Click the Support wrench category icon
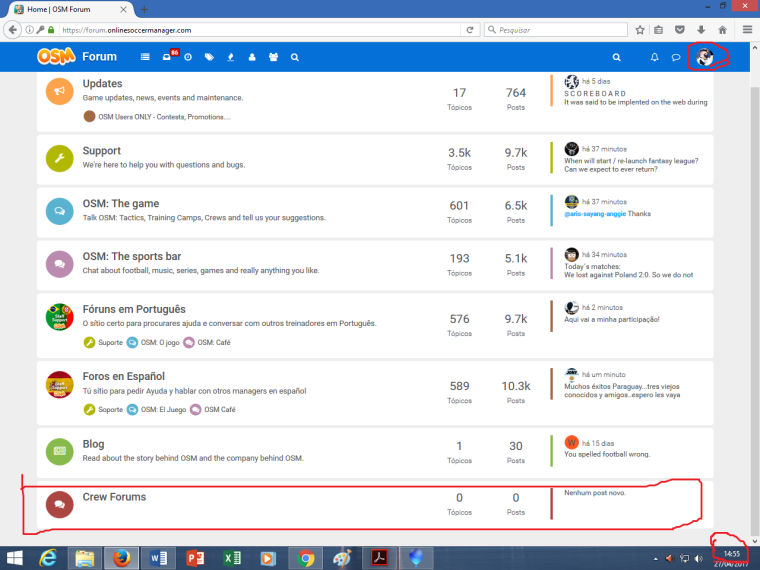760x570 pixels. click(x=60, y=158)
